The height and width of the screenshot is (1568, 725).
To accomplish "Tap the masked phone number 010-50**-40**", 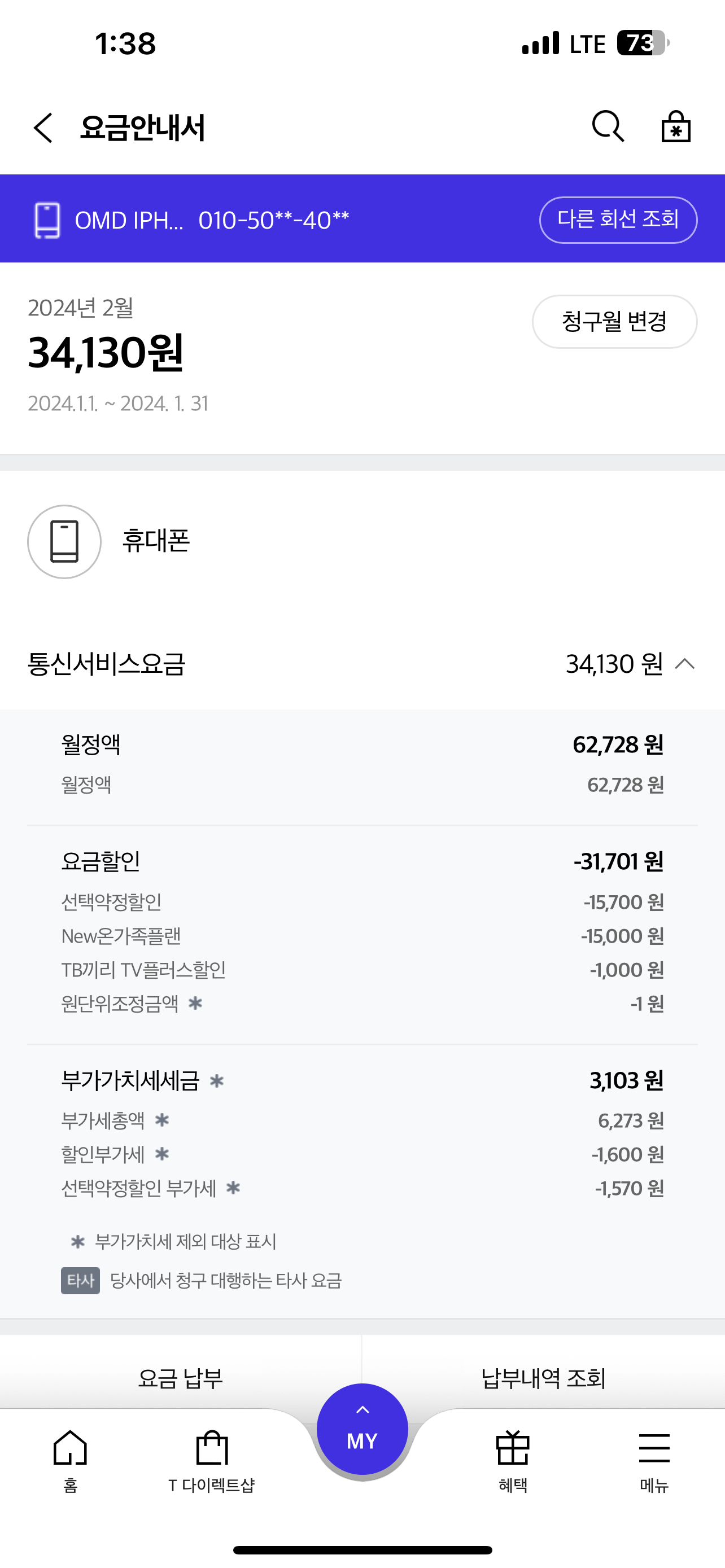I will point(273,220).
